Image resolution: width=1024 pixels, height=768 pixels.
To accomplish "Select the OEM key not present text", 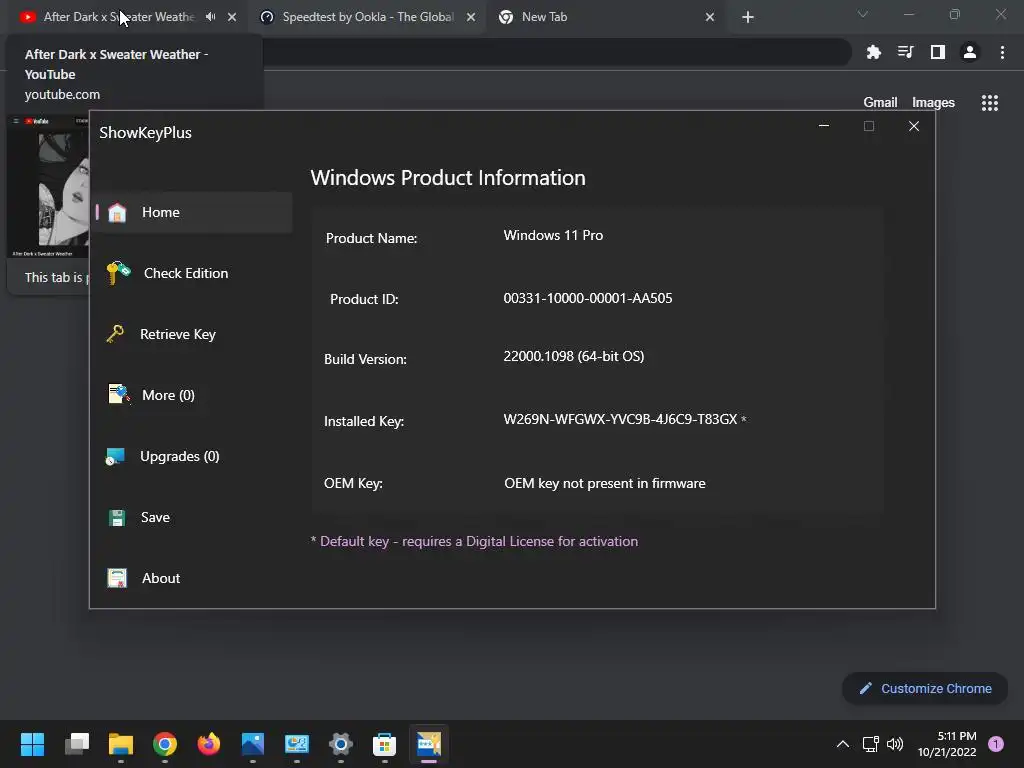I will click(x=605, y=483).
